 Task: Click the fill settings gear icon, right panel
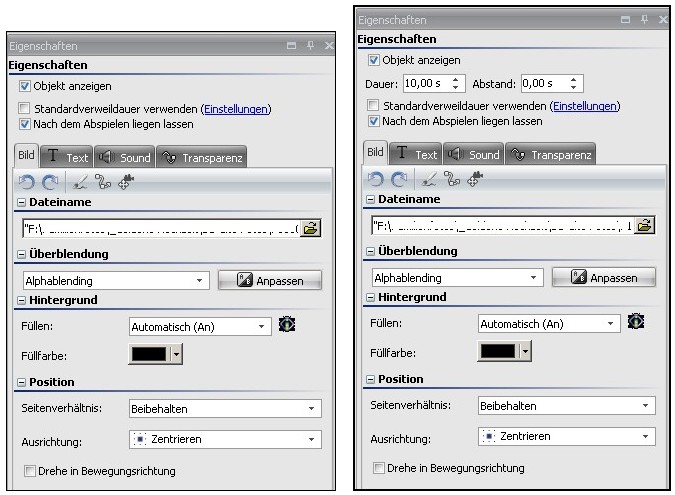point(635,322)
